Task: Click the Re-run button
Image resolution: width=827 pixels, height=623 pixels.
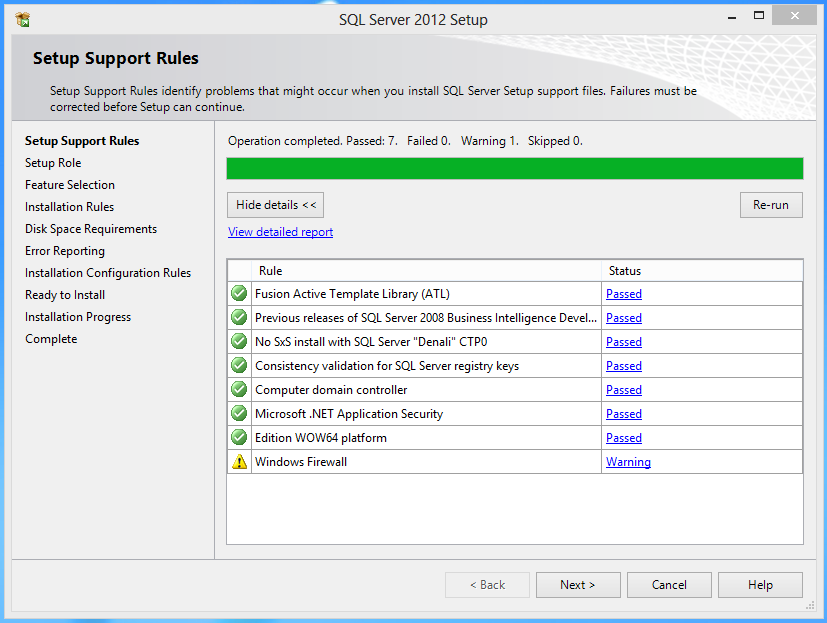Action: click(771, 205)
